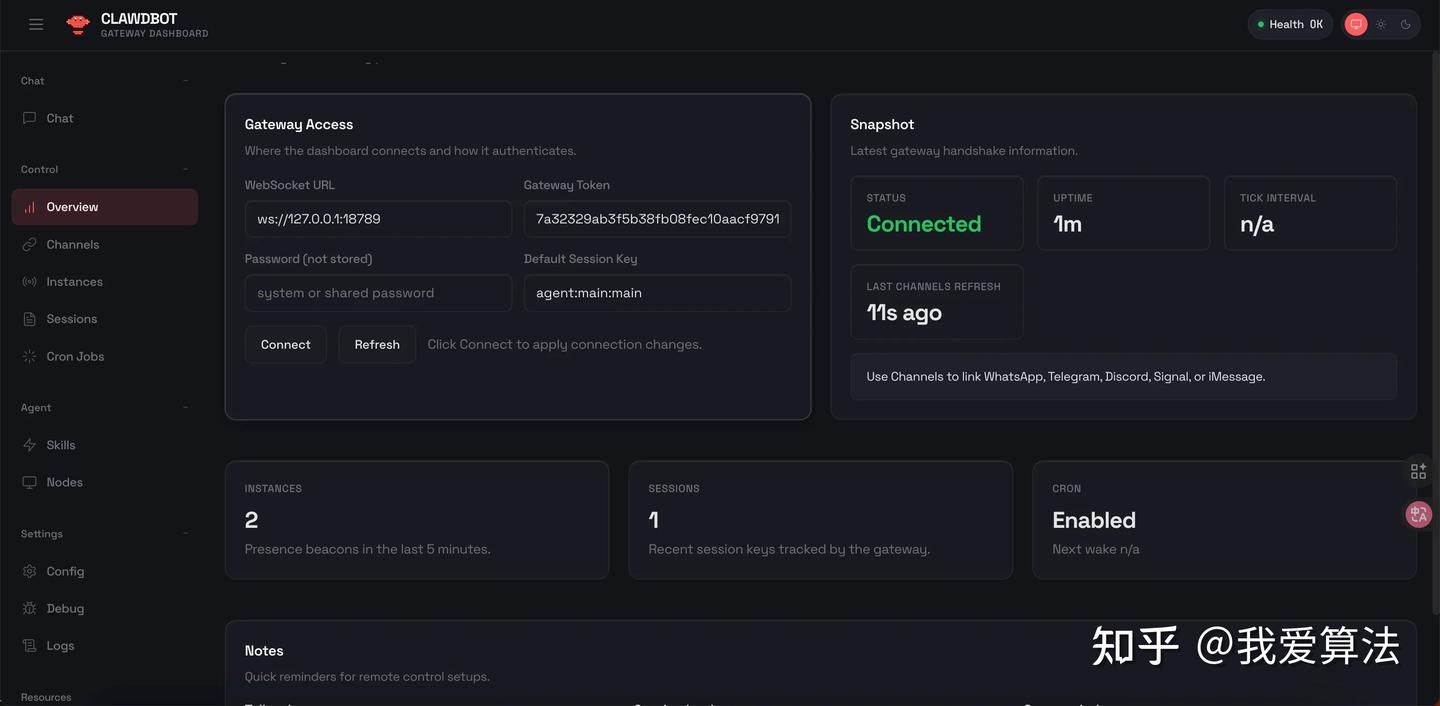Switch to dark theme
Screen dimensions: 1440x706
click(1405, 25)
